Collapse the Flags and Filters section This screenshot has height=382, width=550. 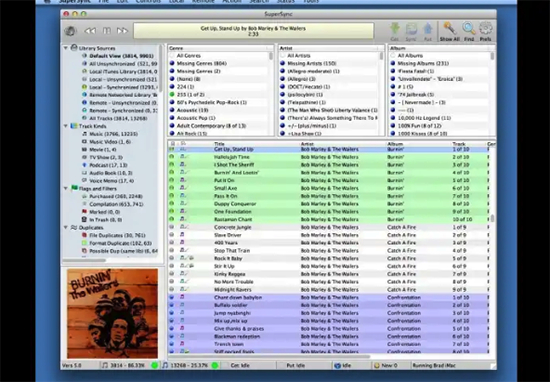66,188
